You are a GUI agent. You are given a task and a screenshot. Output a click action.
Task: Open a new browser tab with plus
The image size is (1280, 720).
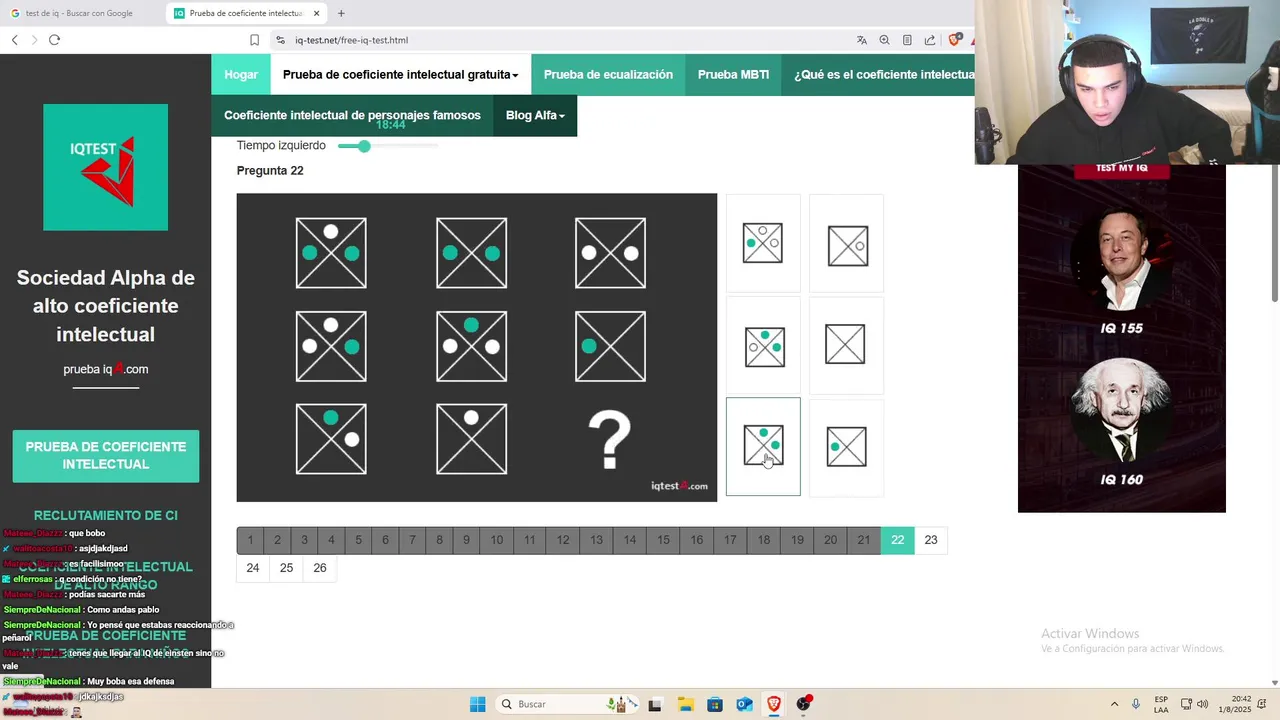341,13
